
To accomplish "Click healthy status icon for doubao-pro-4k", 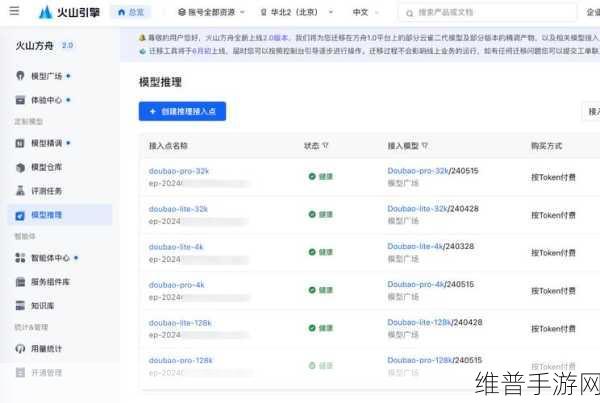I will pos(312,290).
